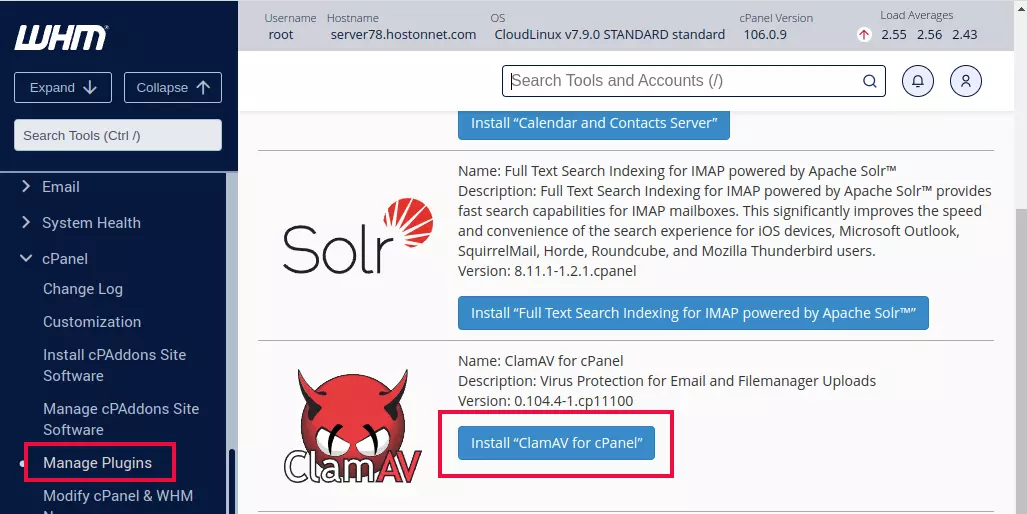1027x514 pixels.
Task: Expand all sidebar menus with Expand button
Action: [63, 88]
